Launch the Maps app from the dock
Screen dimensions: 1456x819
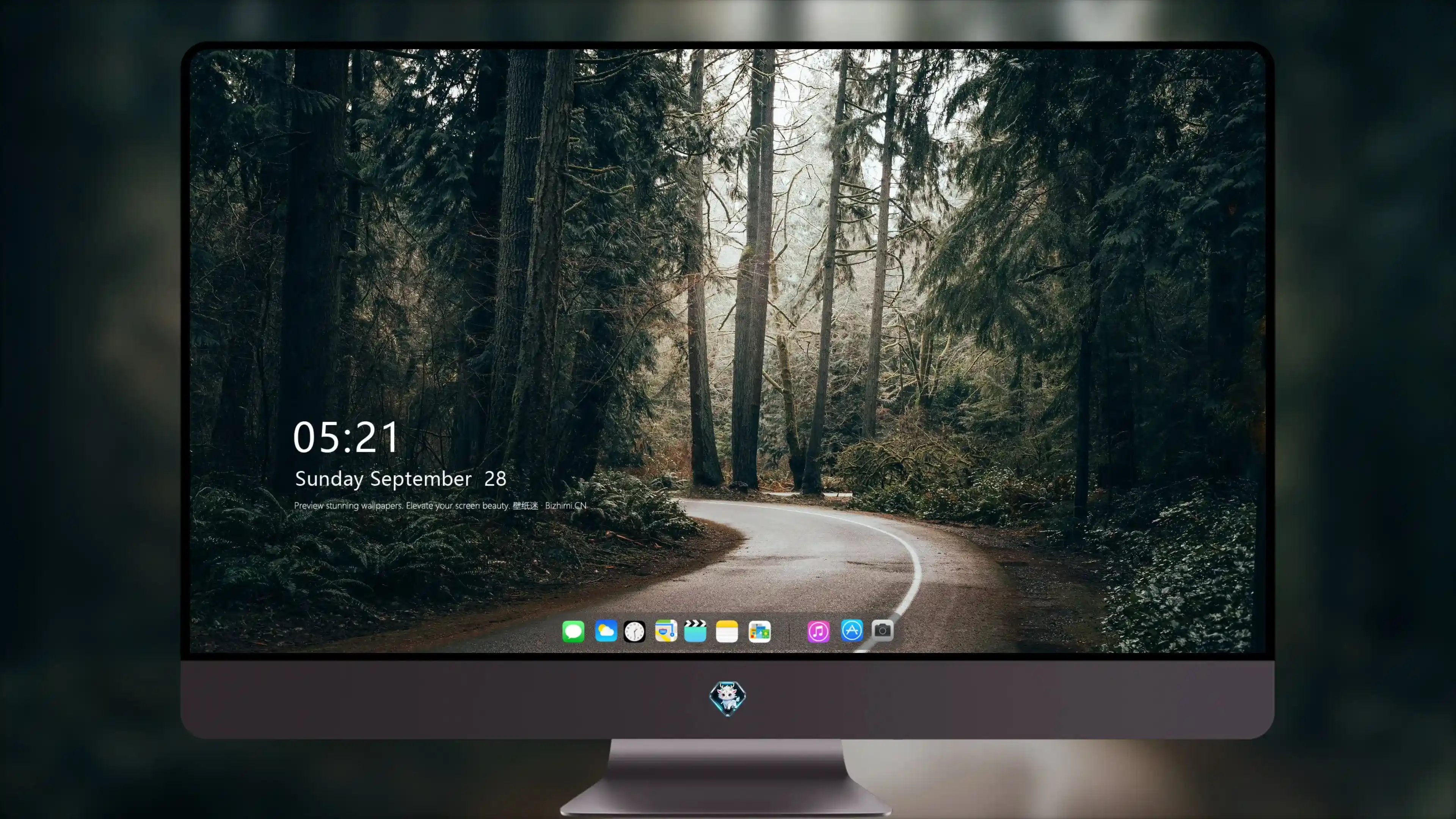pos(666,631)
